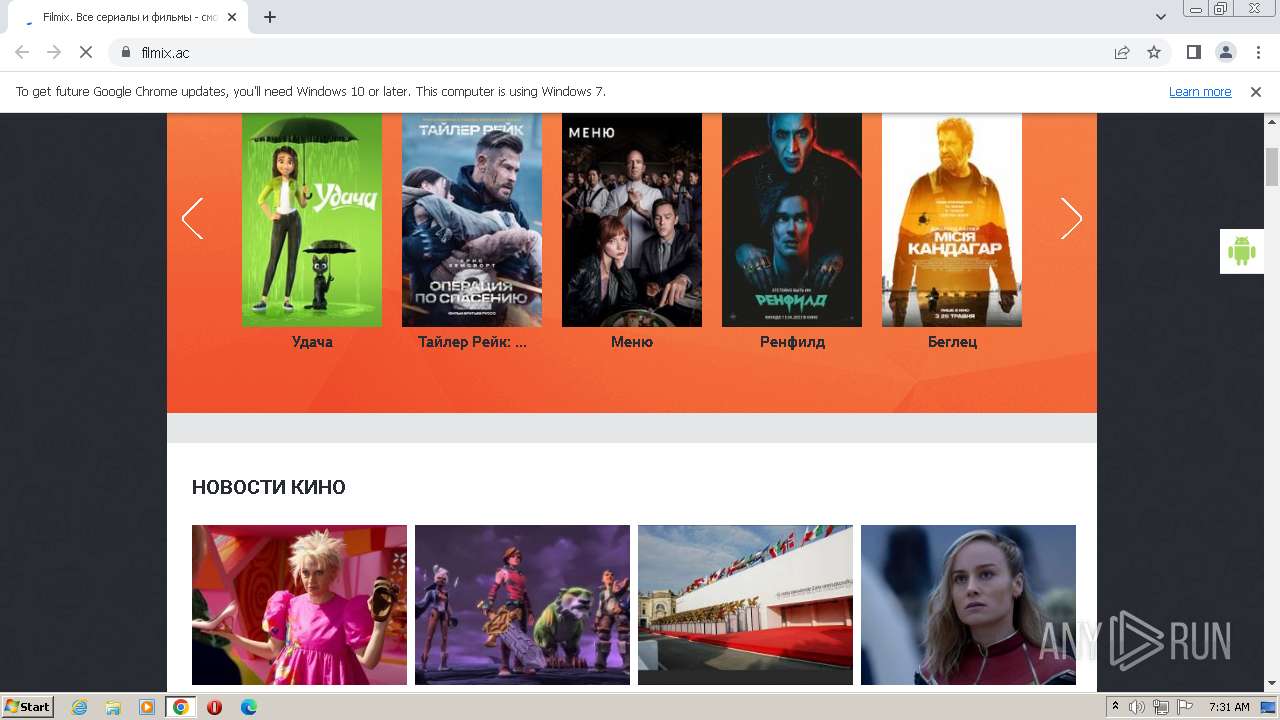The image size is (1280, 720).
Task: Open the animated characters news image
Action: 522,605
